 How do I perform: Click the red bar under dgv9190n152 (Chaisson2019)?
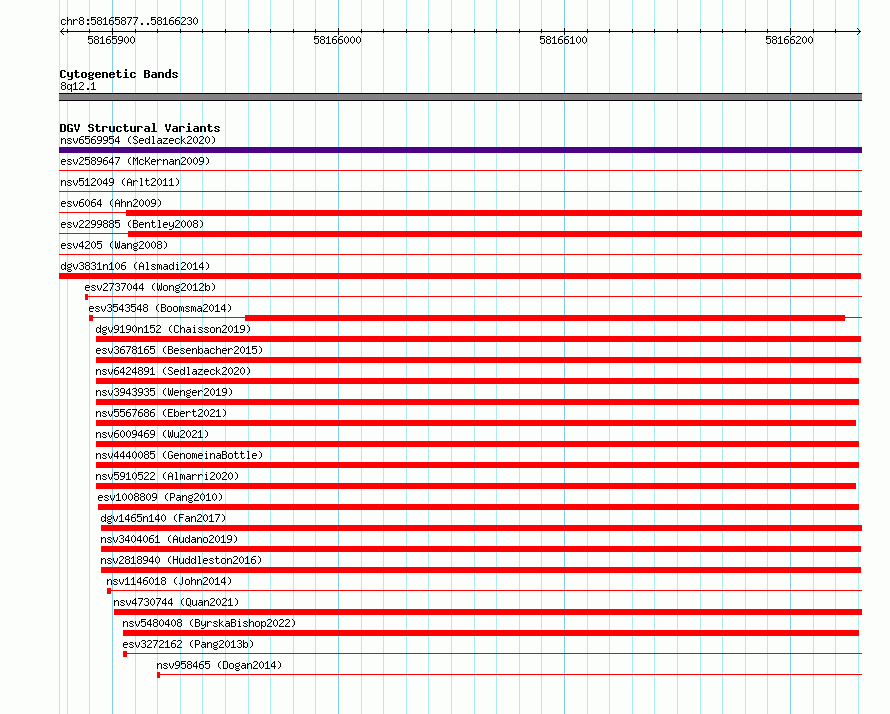[x=478, y=339]
